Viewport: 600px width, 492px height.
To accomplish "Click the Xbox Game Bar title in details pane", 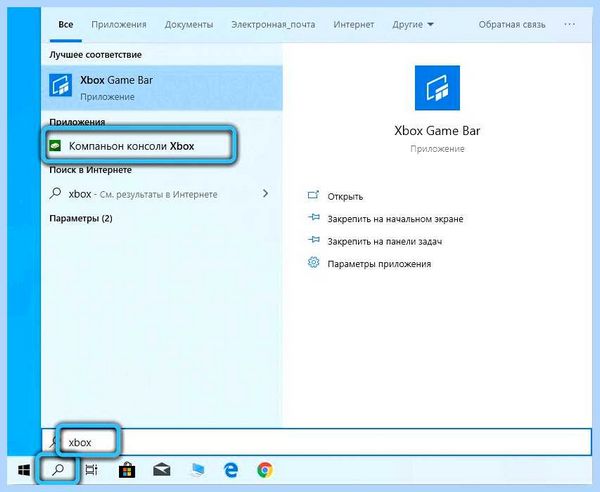I will (437, 131).
